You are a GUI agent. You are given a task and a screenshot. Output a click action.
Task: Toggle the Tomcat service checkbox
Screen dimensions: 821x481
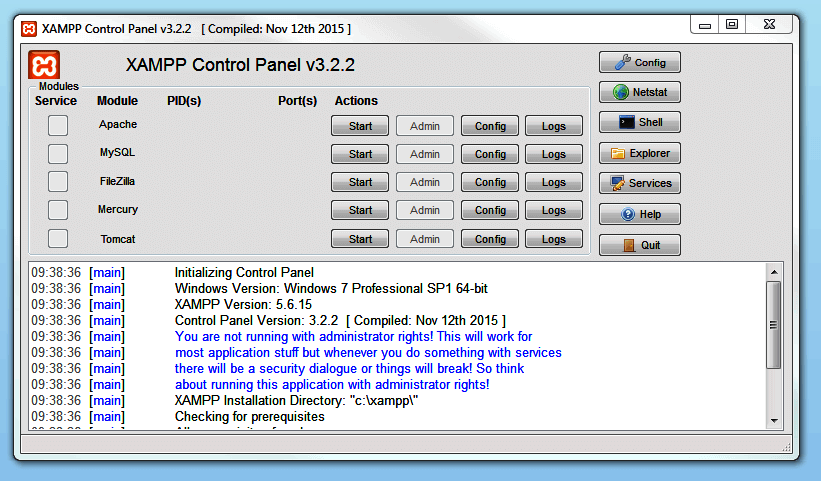58,239
